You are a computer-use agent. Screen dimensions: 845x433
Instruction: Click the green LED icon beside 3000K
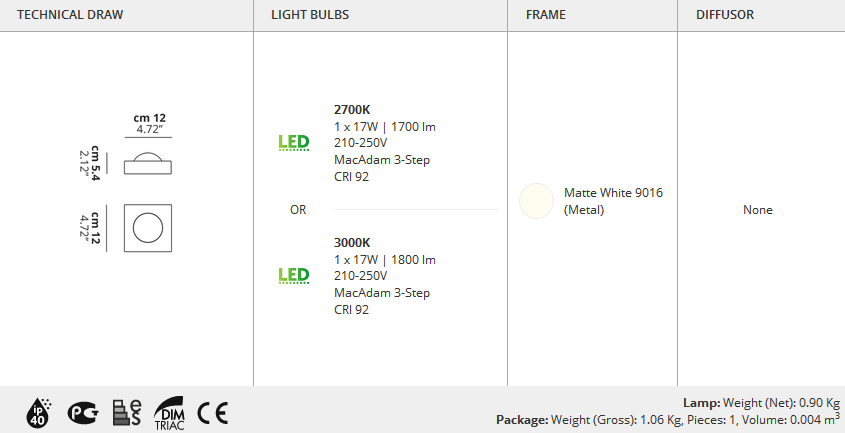pyautogui.click(x=294, y=276)
